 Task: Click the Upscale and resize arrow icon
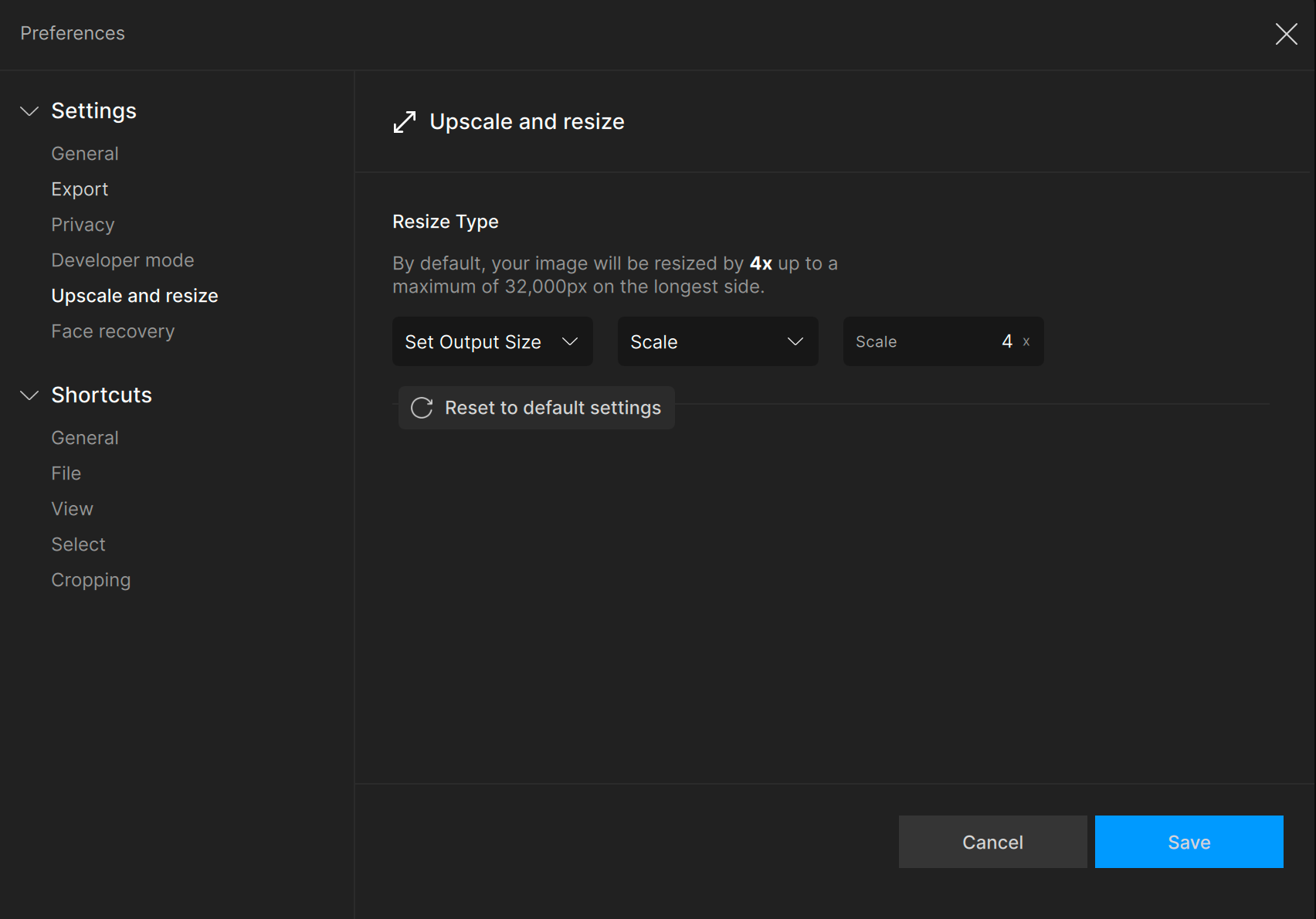coord(405,122)
